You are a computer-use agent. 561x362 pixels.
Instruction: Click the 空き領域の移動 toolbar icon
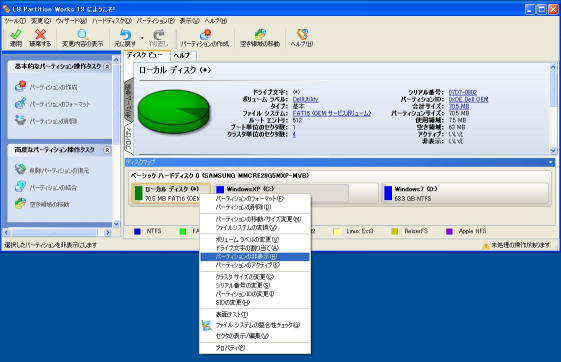click(x=260, y=35)
